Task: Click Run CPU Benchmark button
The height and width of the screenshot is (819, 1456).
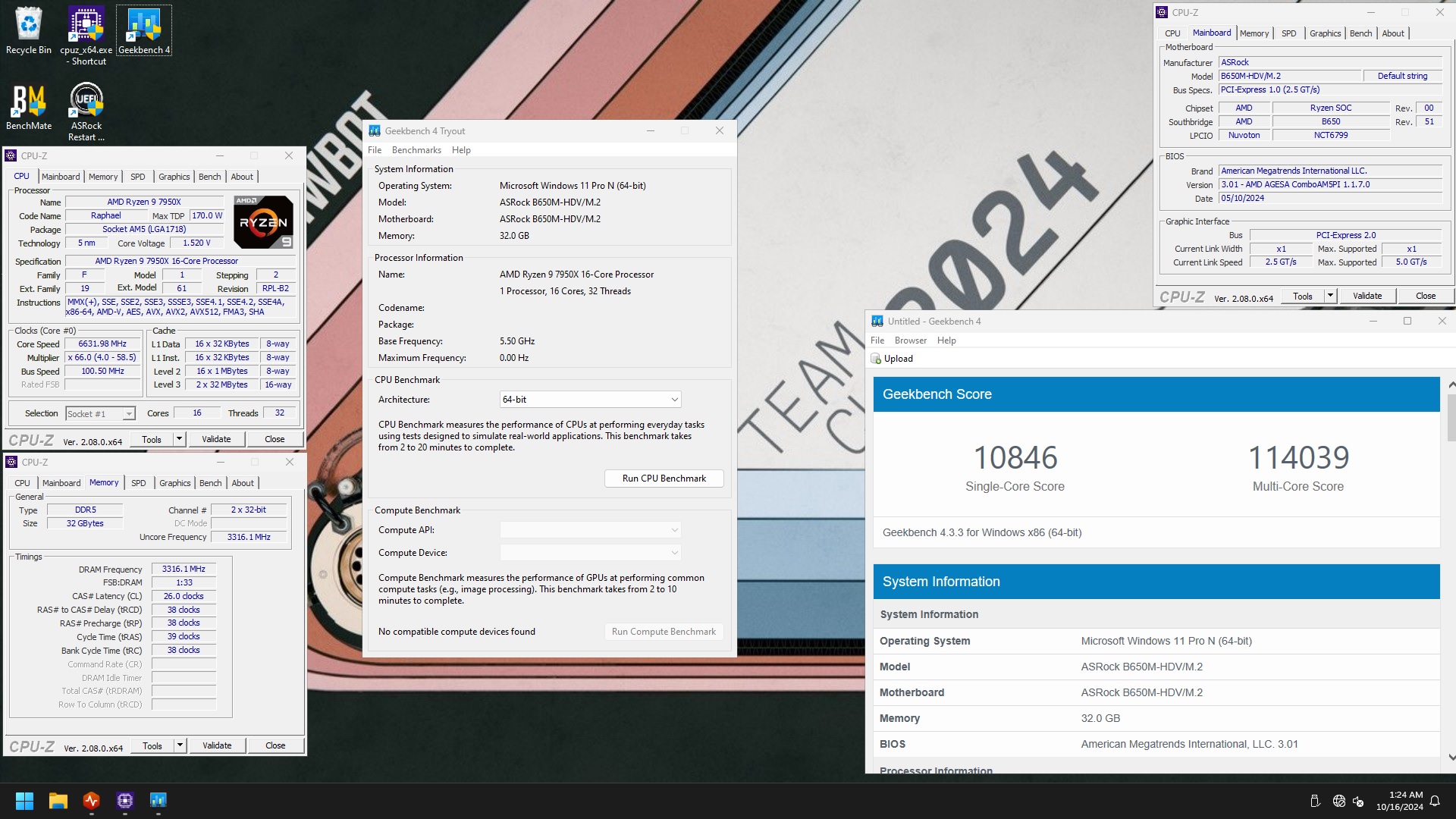Action: (x=664, y=479)
